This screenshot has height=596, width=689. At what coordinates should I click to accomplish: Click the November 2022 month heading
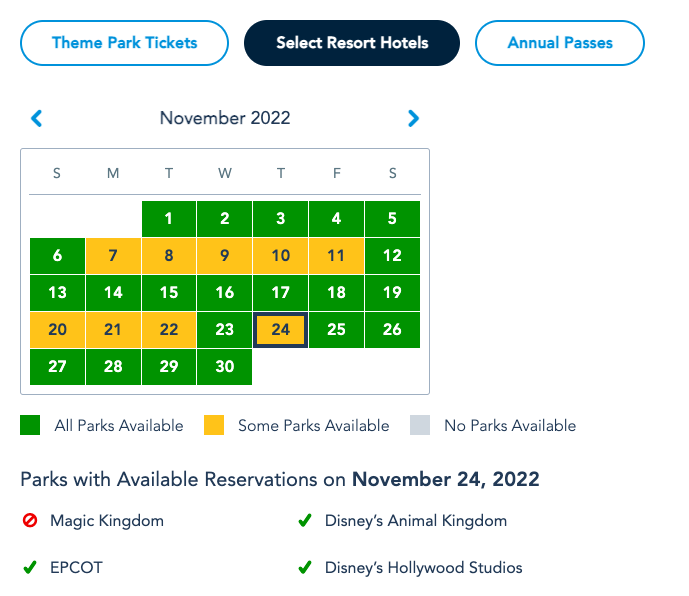(x=225, y=119)
